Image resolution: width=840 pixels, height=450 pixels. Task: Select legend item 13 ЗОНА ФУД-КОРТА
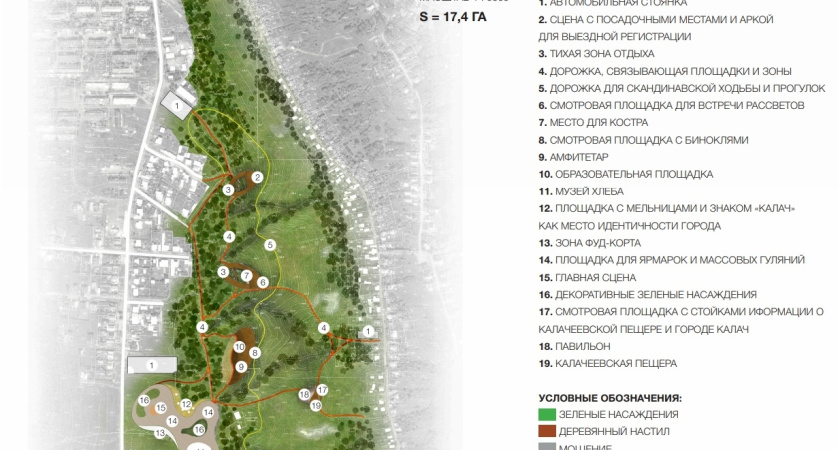(588, 243)
